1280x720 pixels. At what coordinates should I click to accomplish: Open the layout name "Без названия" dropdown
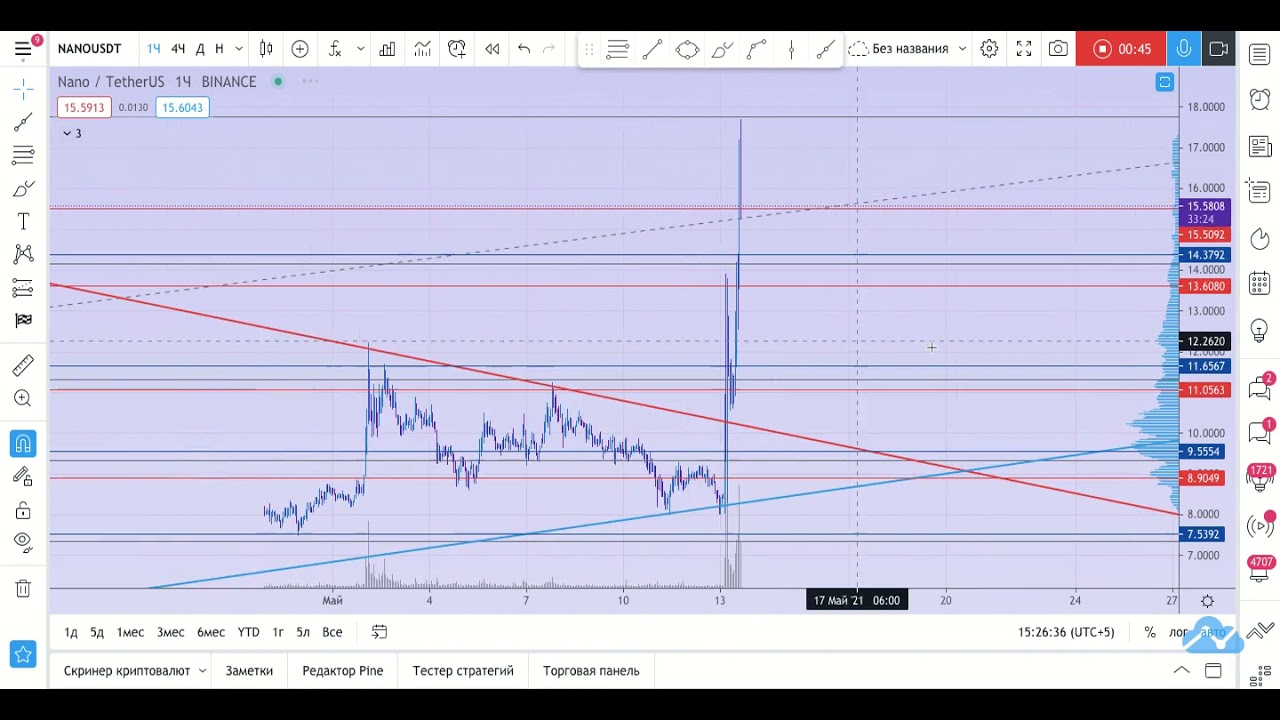pos(909,49)
